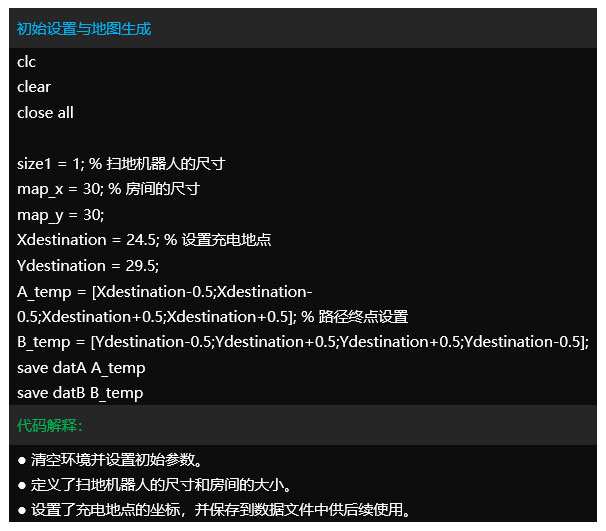
Task: Click the line starting with A_temp
Action: 165,291
